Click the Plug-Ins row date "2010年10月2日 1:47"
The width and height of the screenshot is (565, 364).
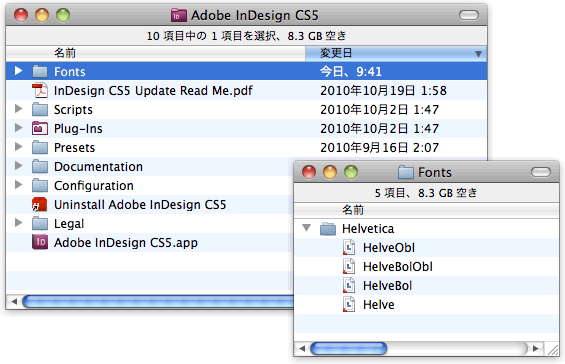click(x=379, y=129)
